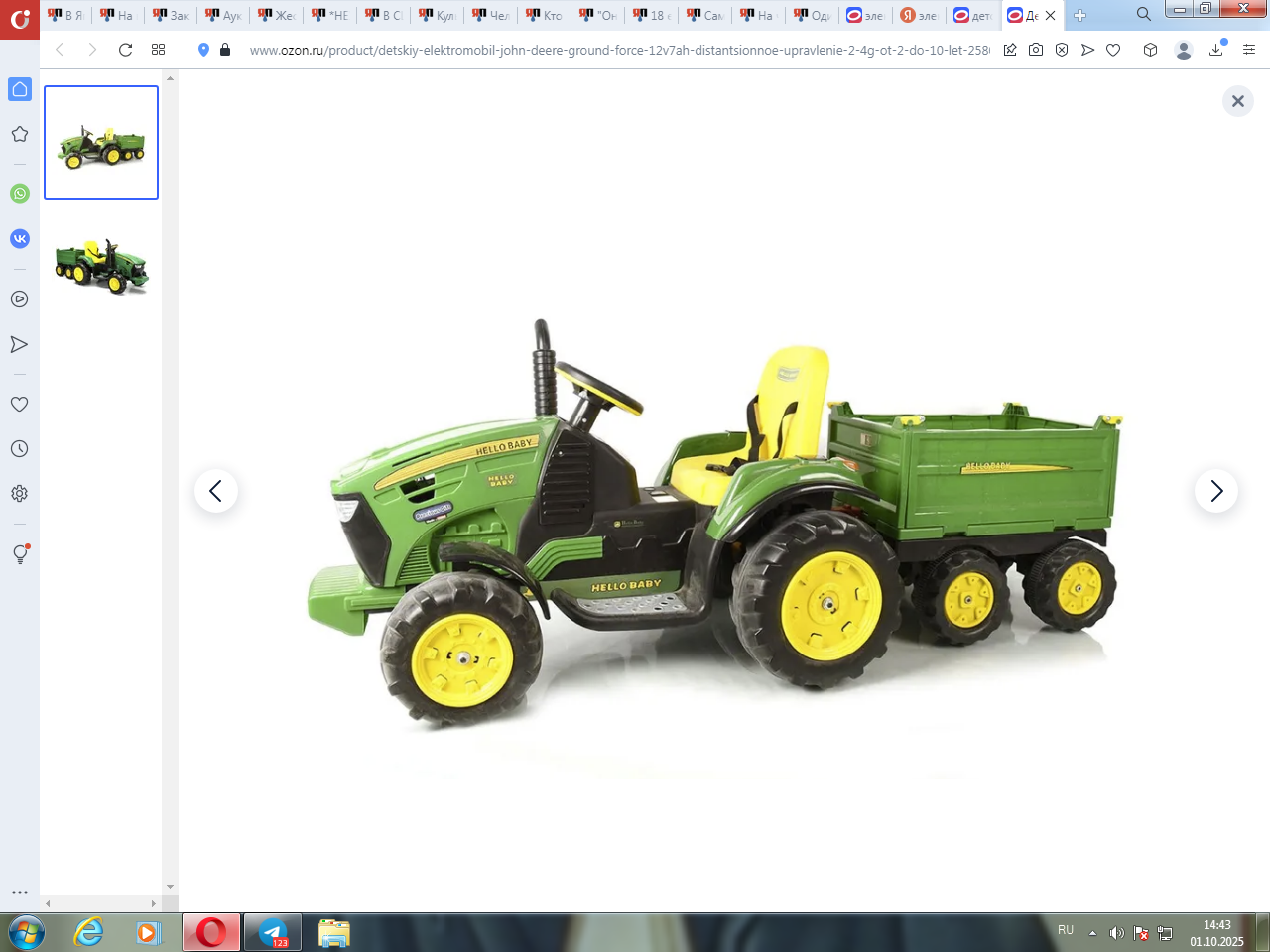Click the ozon.ru address bar URL

point(619,50)
